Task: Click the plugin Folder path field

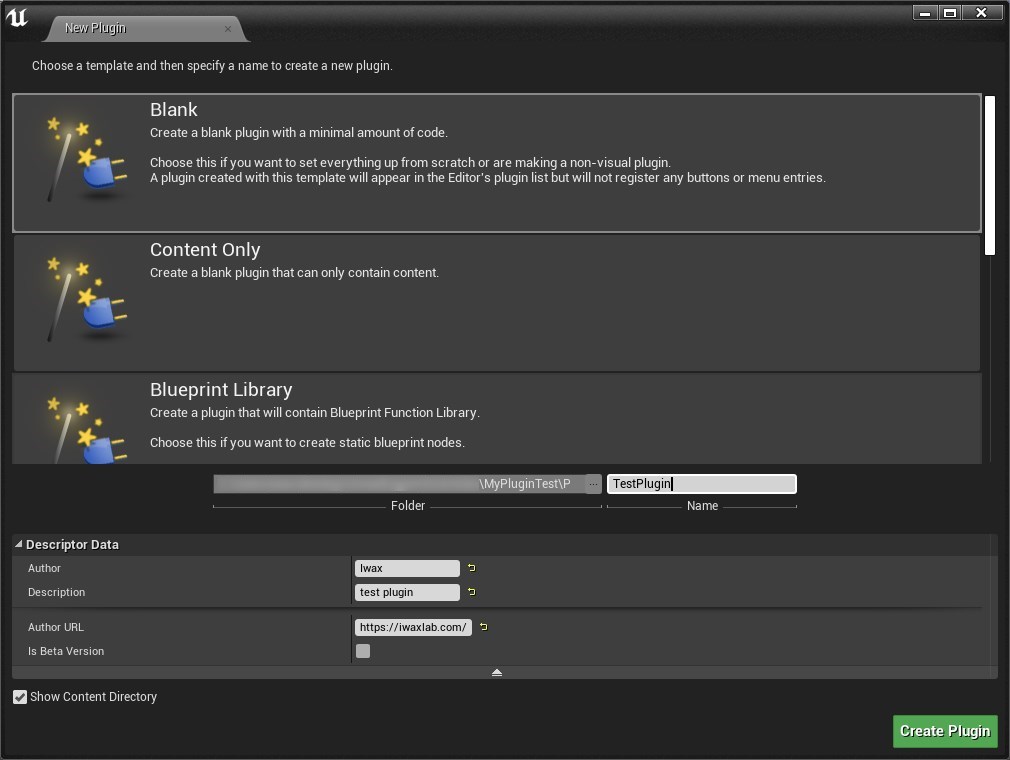Action: [399, 484]
